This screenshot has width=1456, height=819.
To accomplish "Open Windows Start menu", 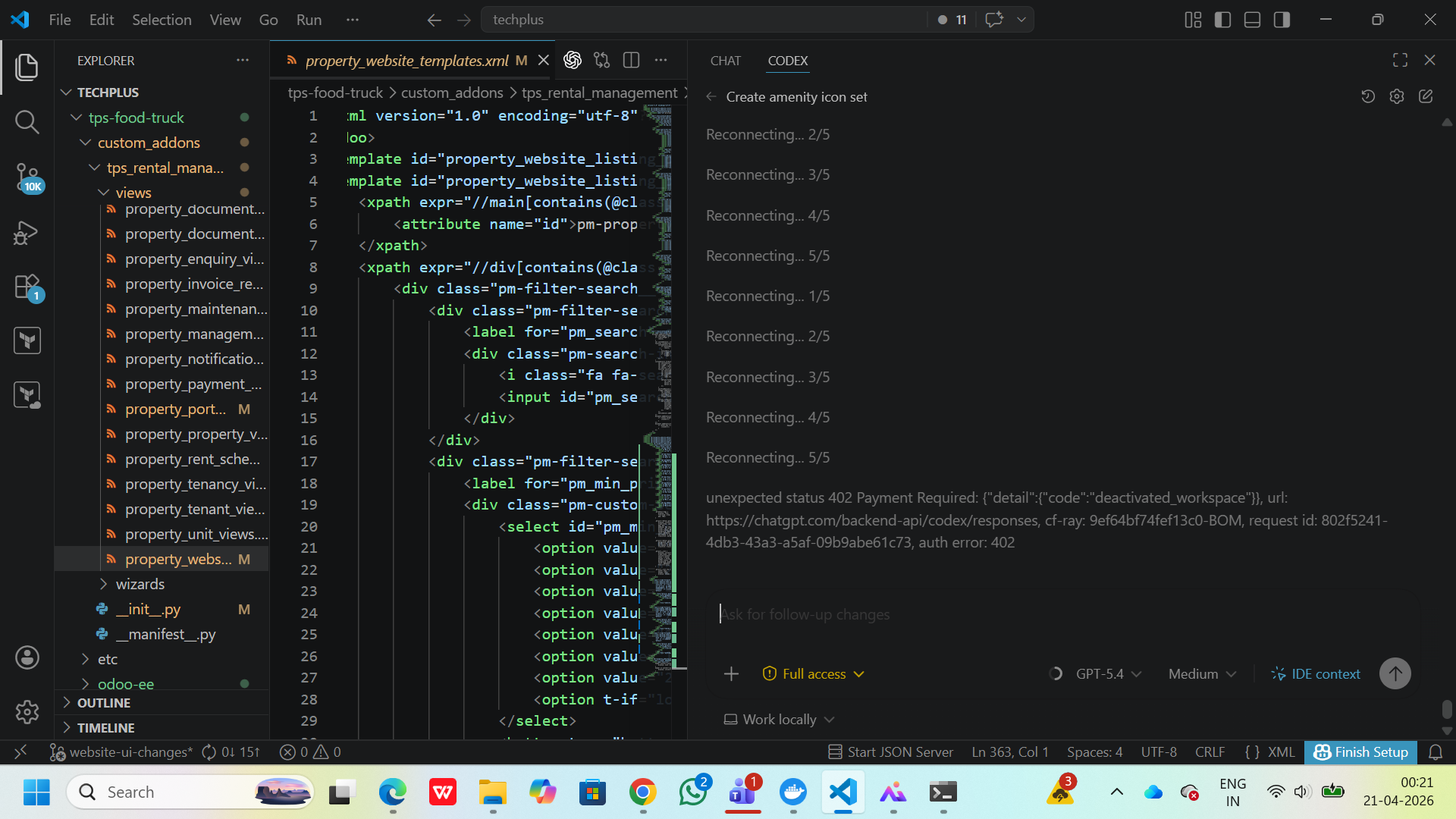I will (x=36, y=792).
